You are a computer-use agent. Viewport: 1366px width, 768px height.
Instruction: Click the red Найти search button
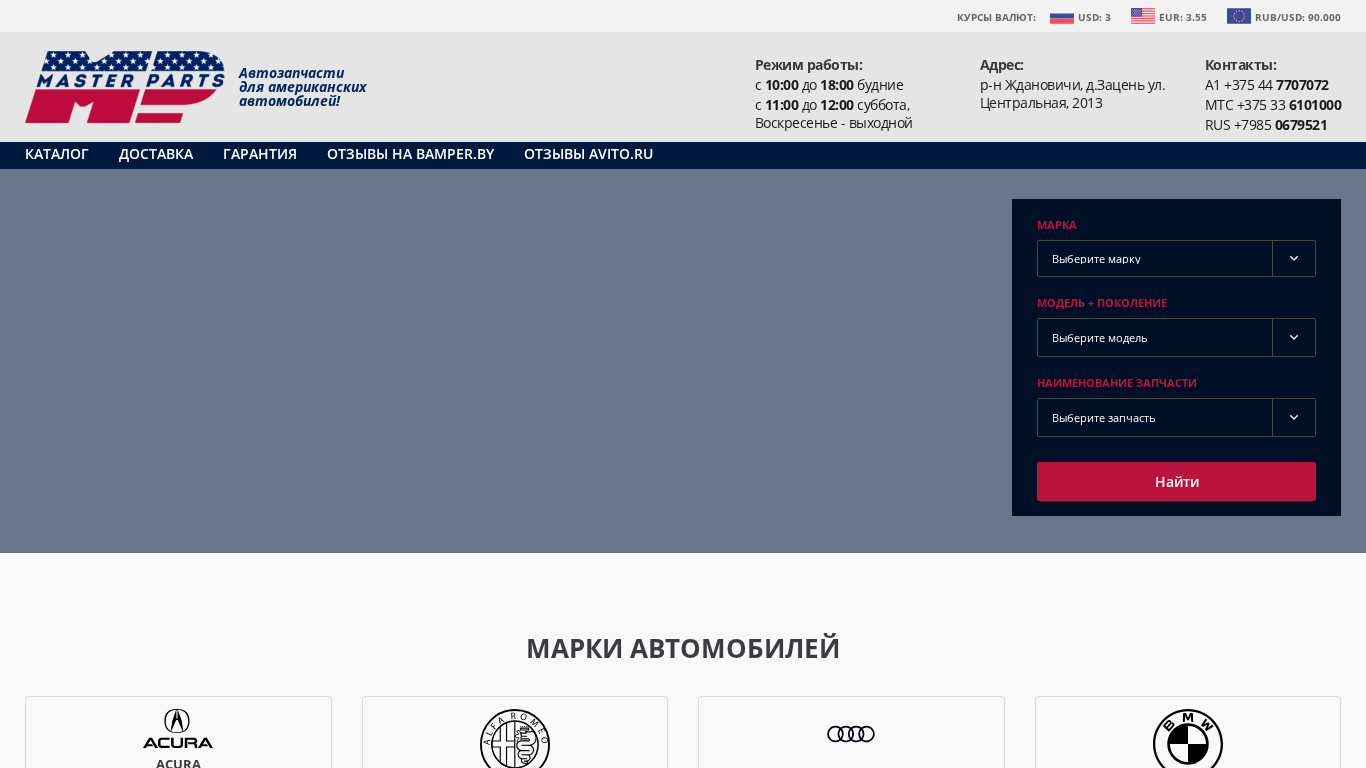(1176, 481)
